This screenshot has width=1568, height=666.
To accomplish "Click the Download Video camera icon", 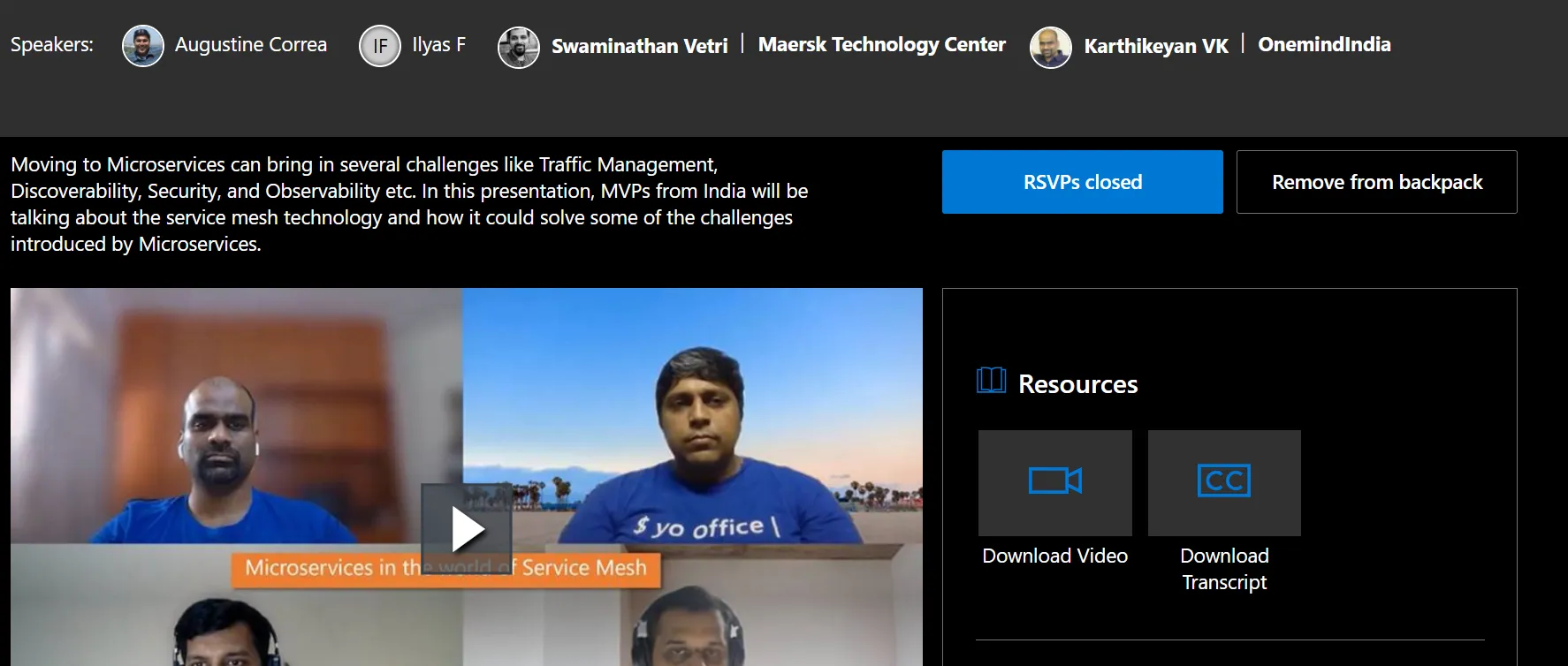I will (x=1054, y=481).
